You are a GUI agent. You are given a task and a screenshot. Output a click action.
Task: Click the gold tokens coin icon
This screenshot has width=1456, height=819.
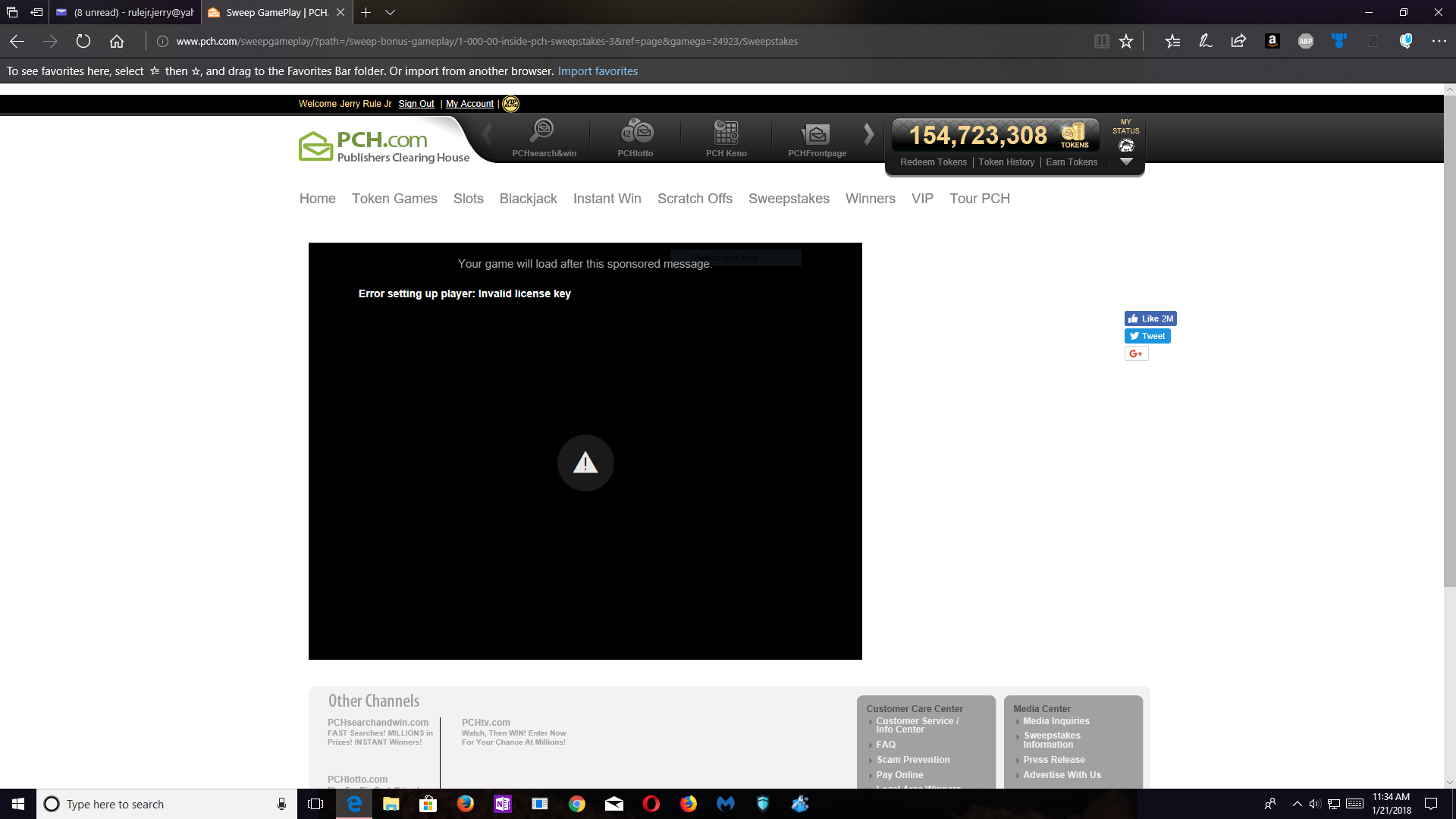click(1074, 133)
